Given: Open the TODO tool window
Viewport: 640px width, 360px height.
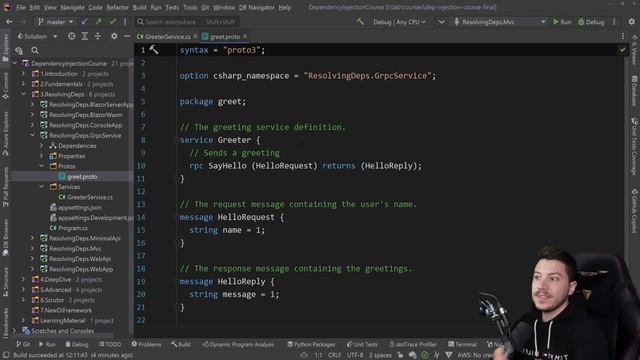Looking at the screenshot, I should 110,344.
